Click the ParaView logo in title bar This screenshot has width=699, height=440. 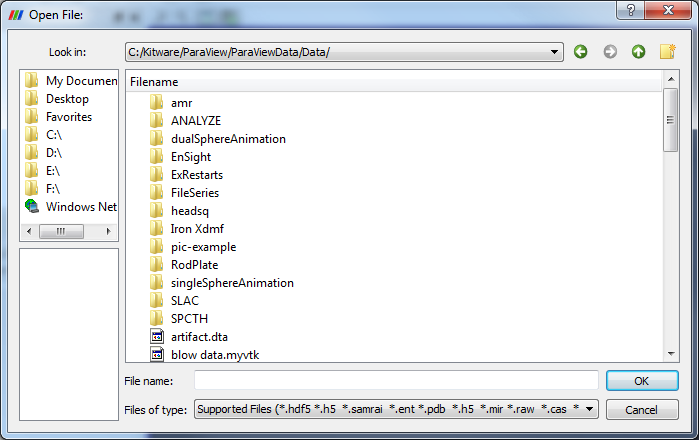coord(16,15)
